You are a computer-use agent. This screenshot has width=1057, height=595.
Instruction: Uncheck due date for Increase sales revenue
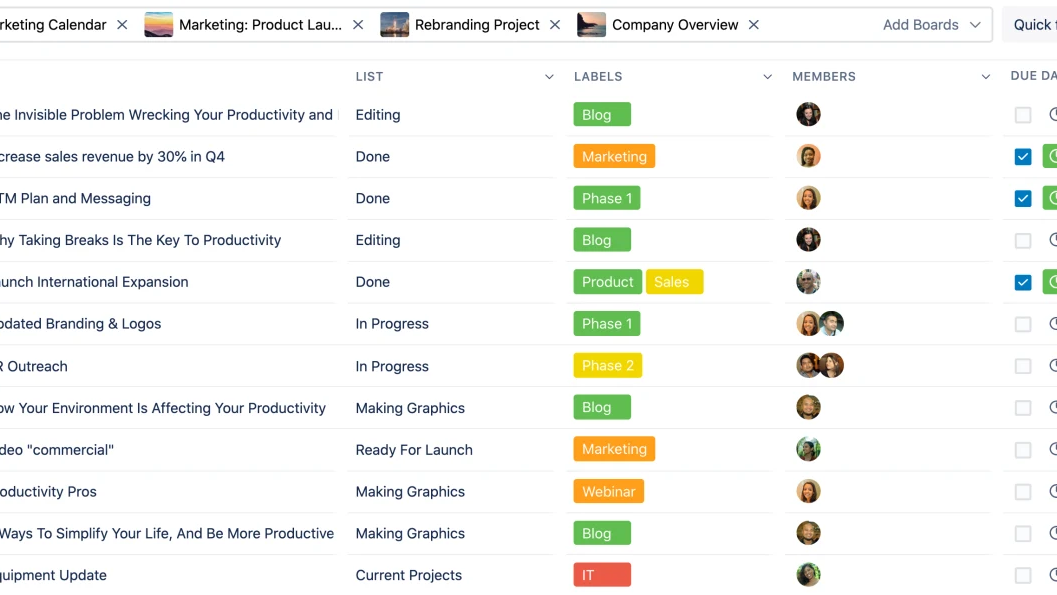[1023, 157]
